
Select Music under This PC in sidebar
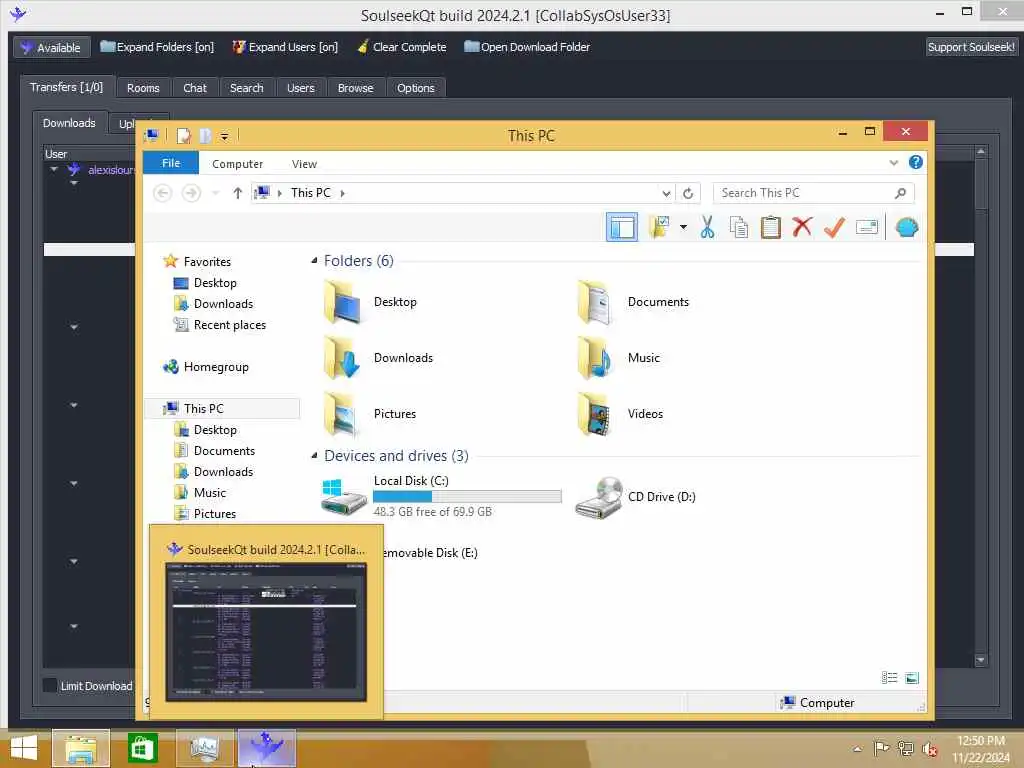[x=200, y=493]
